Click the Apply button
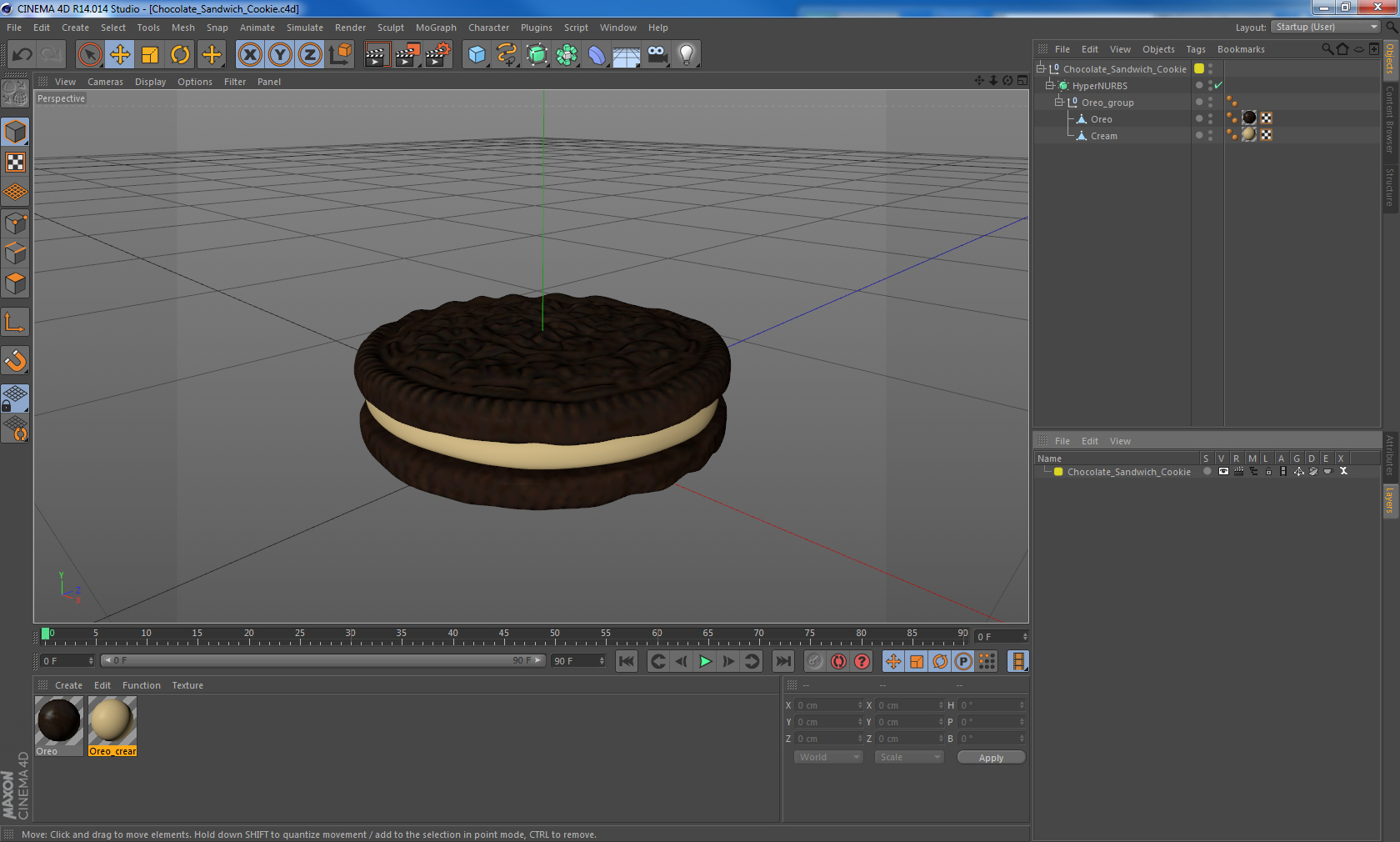Screen dimensions: 1400x842 [991, 757]
